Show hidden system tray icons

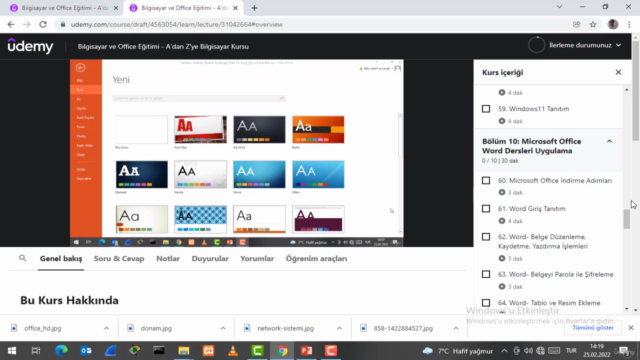tap(504, 351)
